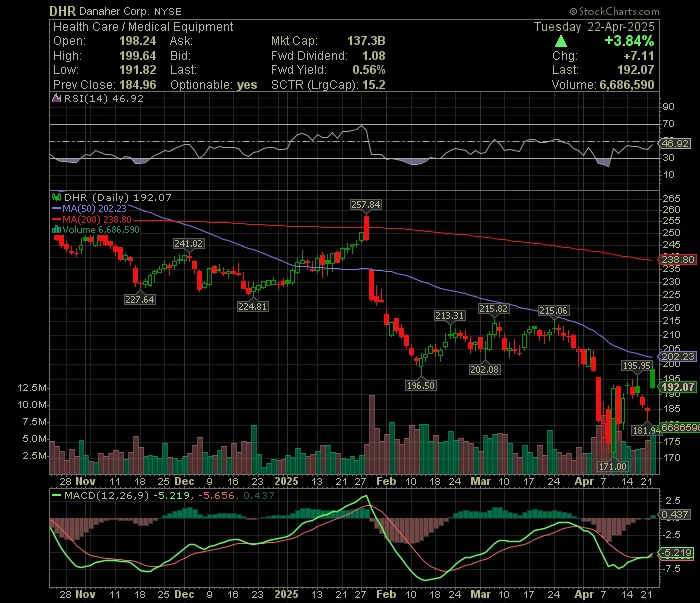The height and width of the screenshot is (603, 700).
Task: Click the Mkt Cap value 137.3B
Action: coord(366,41)
